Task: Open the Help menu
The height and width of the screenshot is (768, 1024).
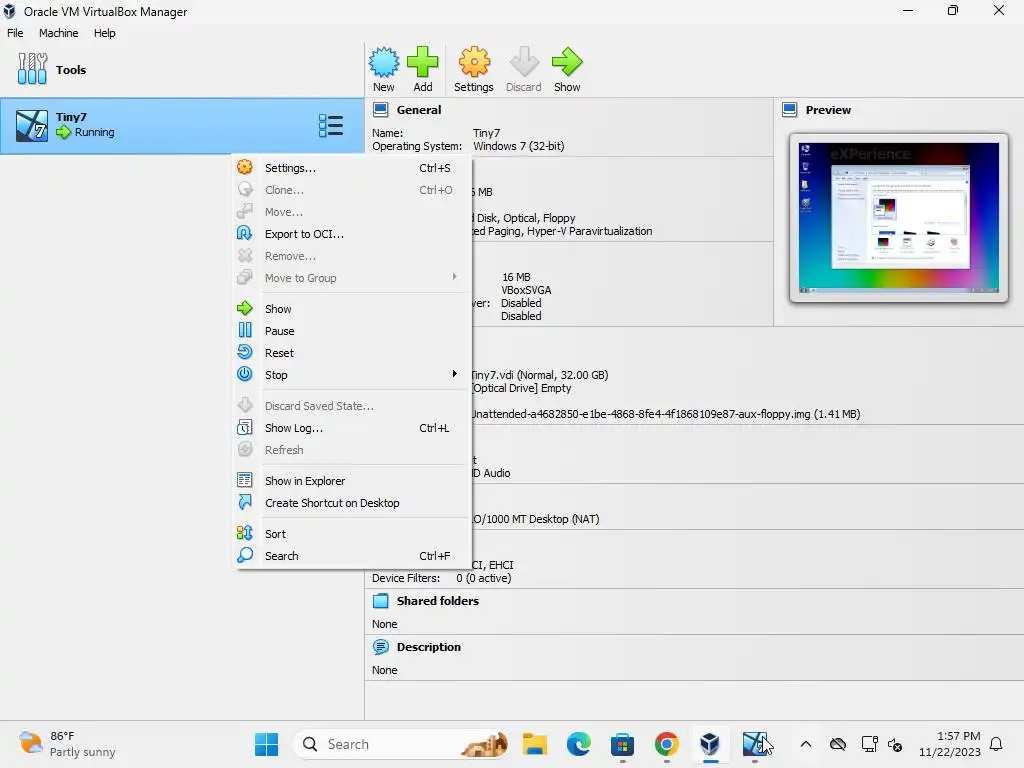Action: 104,33
